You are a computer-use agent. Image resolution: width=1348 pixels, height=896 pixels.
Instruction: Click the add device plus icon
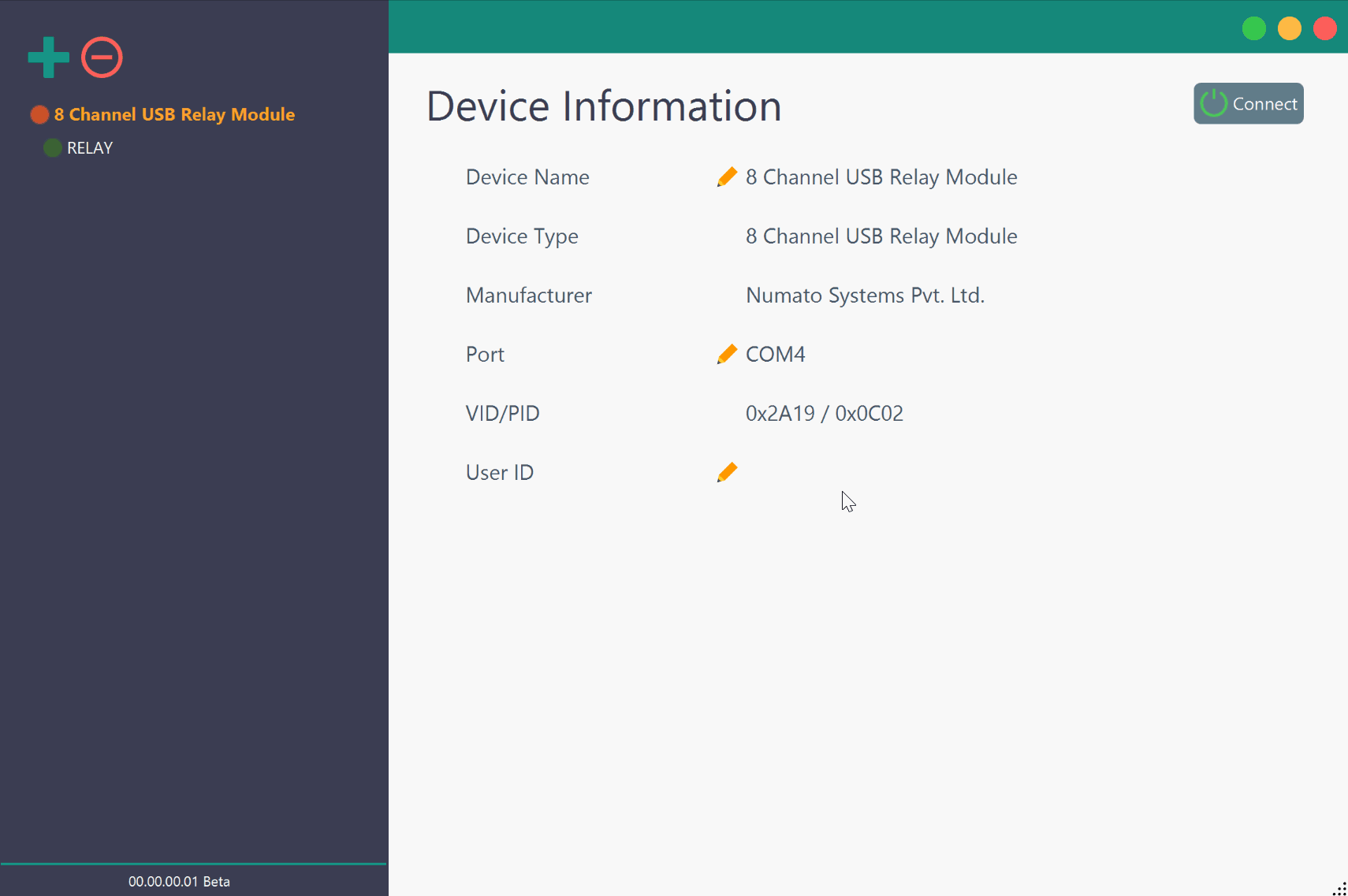click(x=47, y=56)
